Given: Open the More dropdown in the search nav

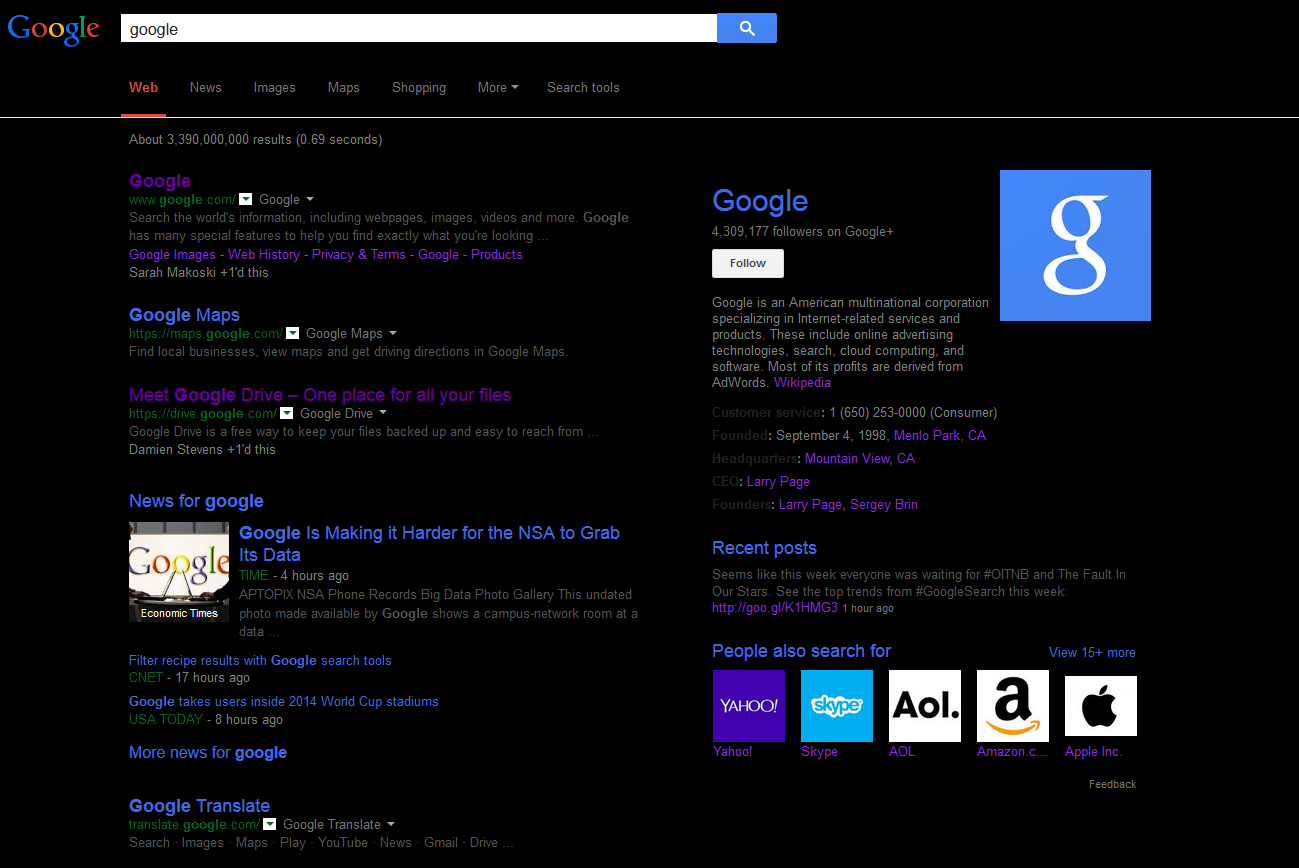Looking at the screenshot, I should (x=498, y=87).
